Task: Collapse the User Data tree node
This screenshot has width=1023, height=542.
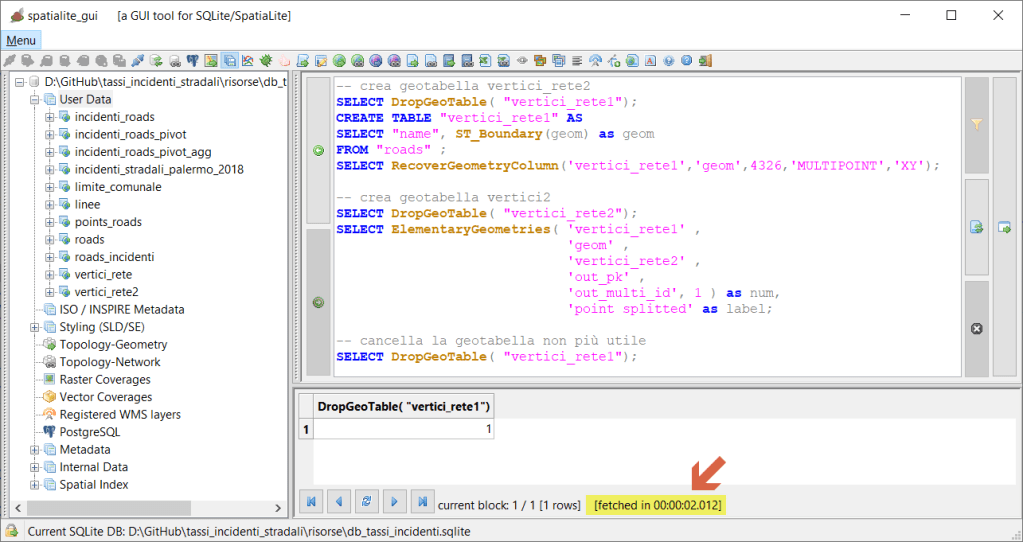Action: tap(35, 100)
